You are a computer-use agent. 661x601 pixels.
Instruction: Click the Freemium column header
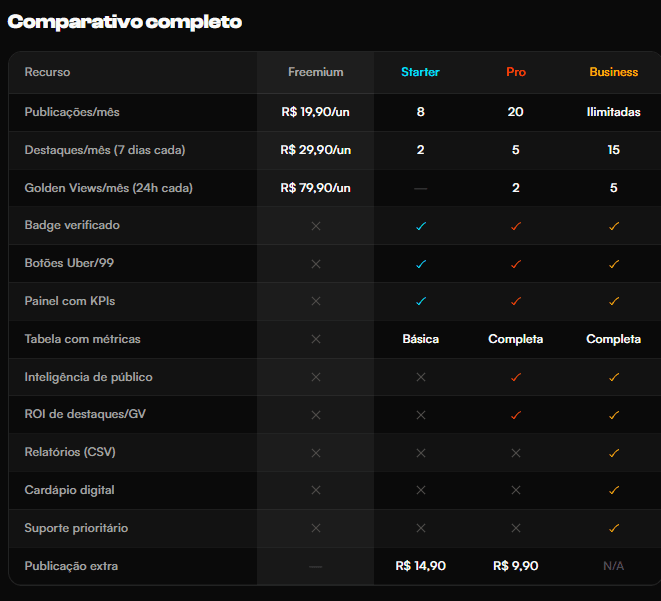316,72
